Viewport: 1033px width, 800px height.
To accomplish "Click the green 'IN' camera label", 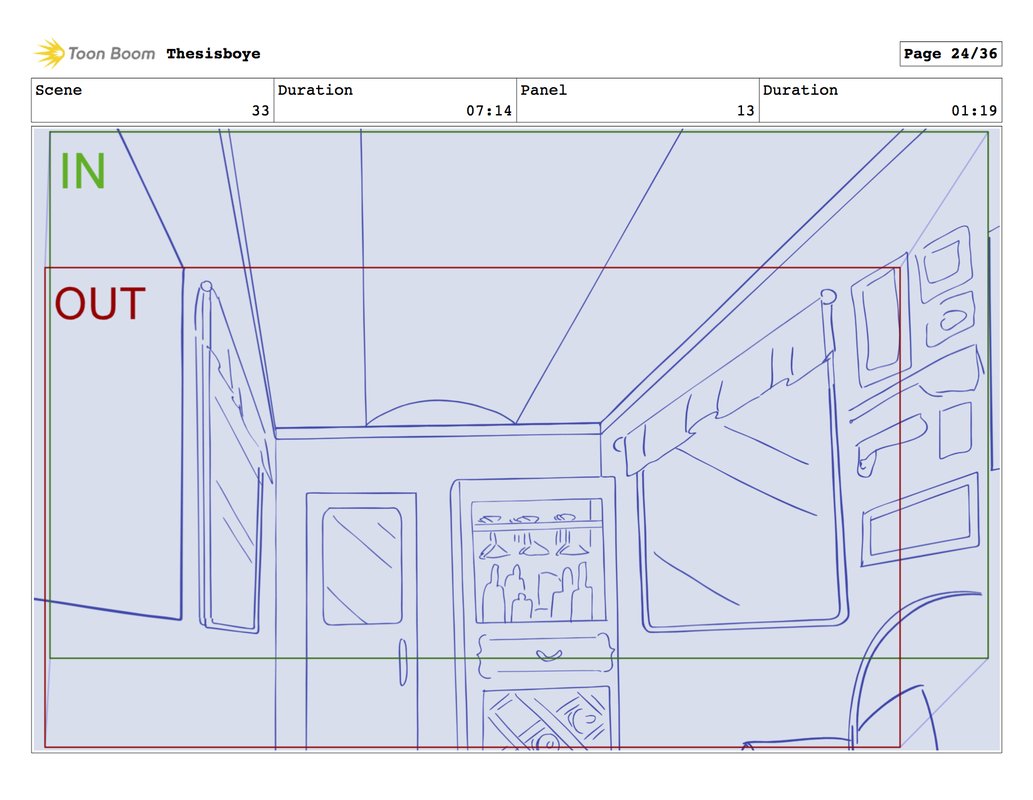I will 82,171.
